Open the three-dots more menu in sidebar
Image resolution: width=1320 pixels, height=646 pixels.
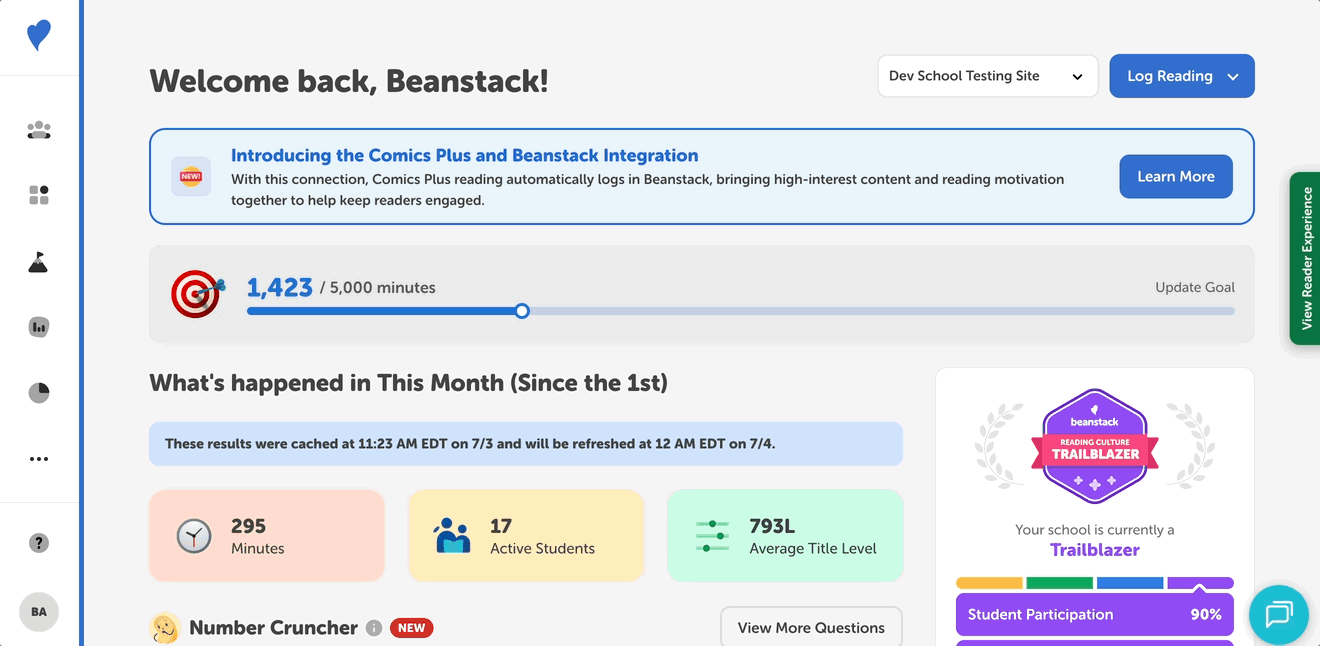point(39,459)
